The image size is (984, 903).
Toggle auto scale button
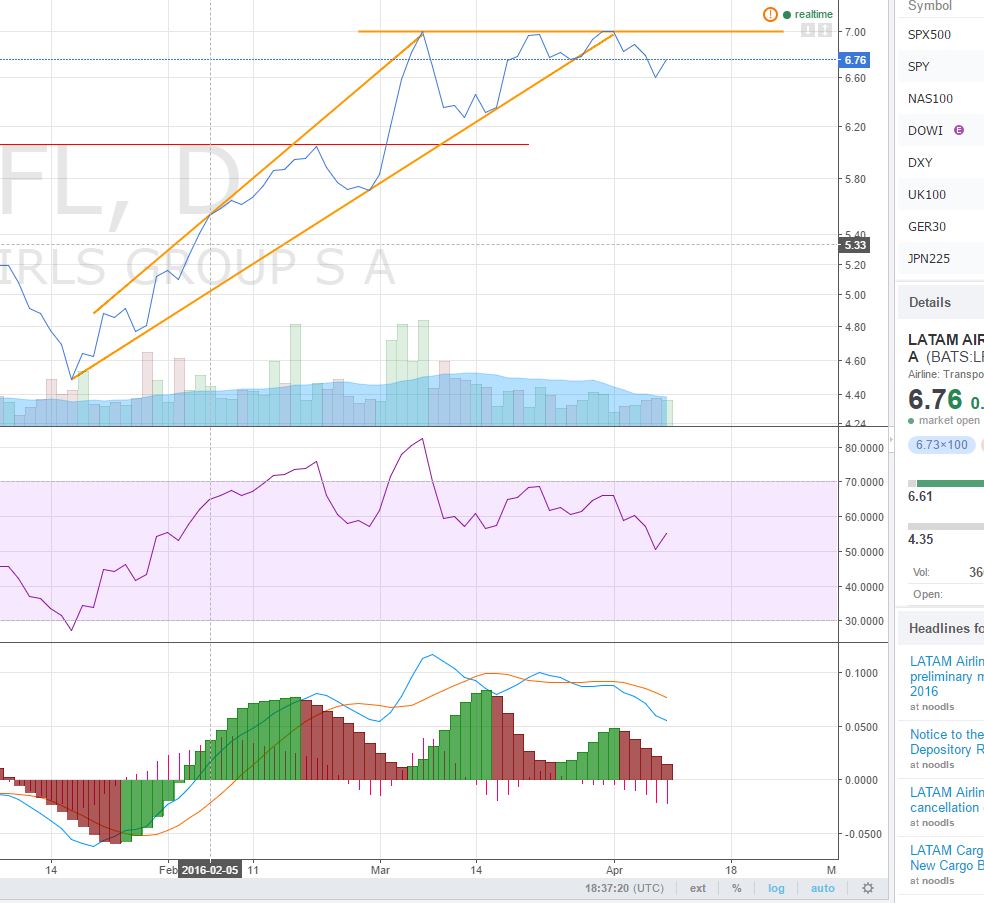click(x=823, y=888)
